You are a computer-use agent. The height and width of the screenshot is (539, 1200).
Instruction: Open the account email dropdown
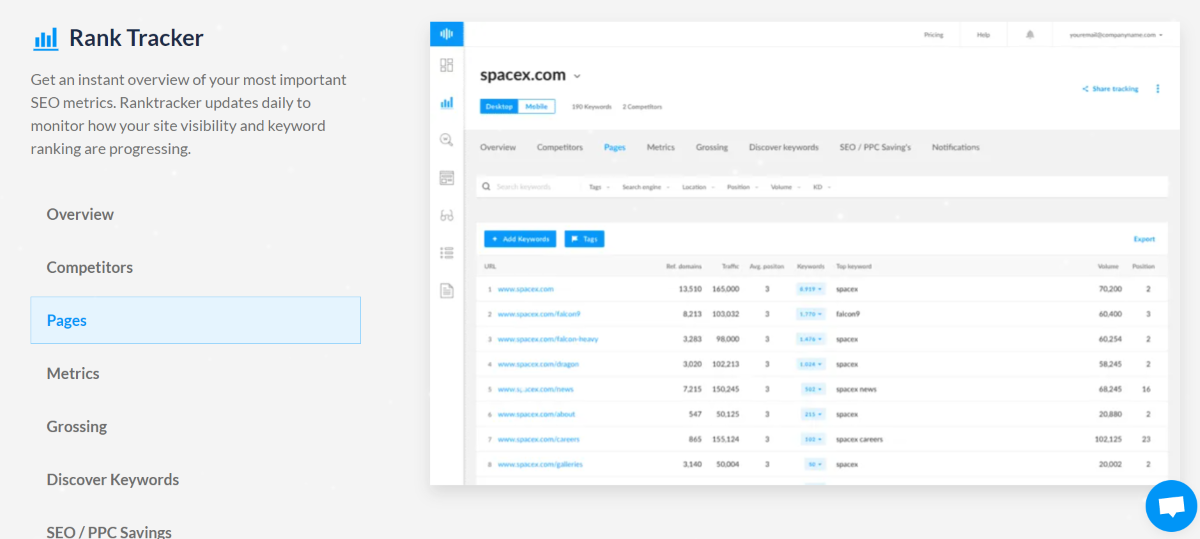tap(1116, 34)
